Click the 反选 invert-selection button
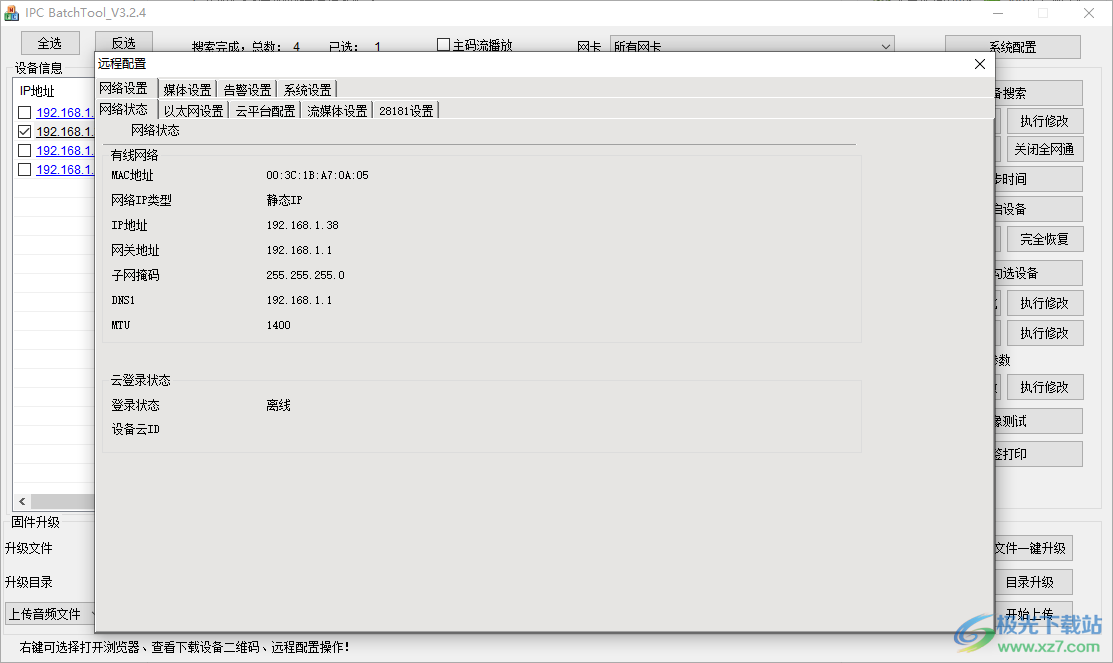The image size is (1113, 663). tap(124, 43)
